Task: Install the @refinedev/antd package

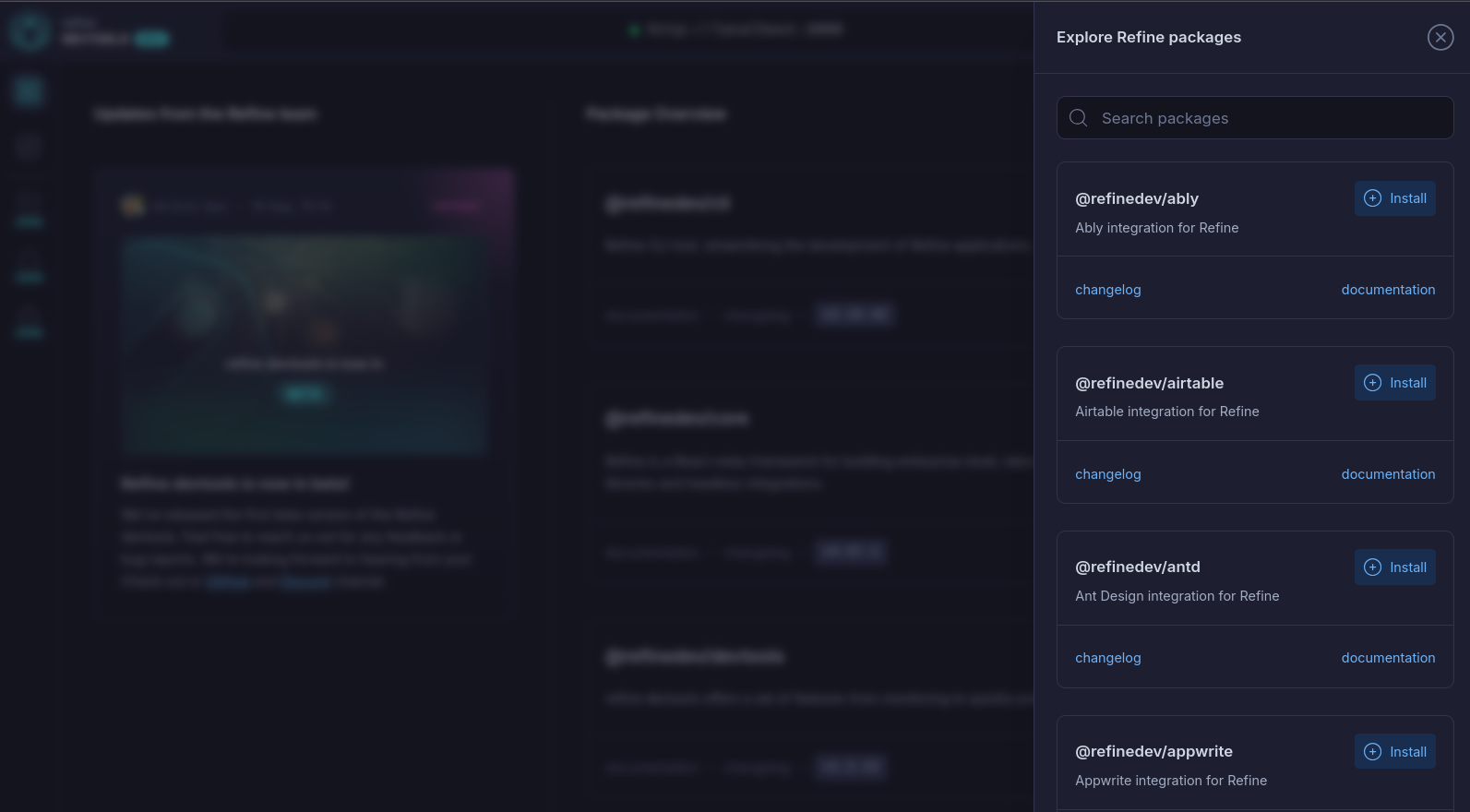Action: (1394, 567)
